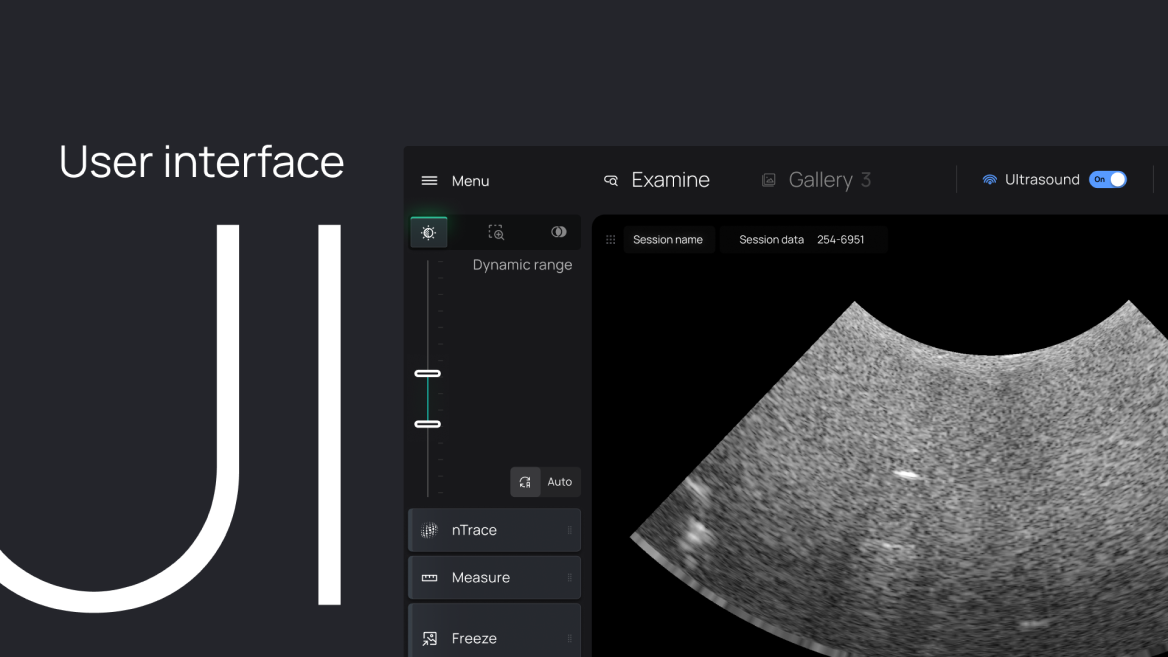
Task: Turn off the Ultrasound toggle
Action: 1108,179
